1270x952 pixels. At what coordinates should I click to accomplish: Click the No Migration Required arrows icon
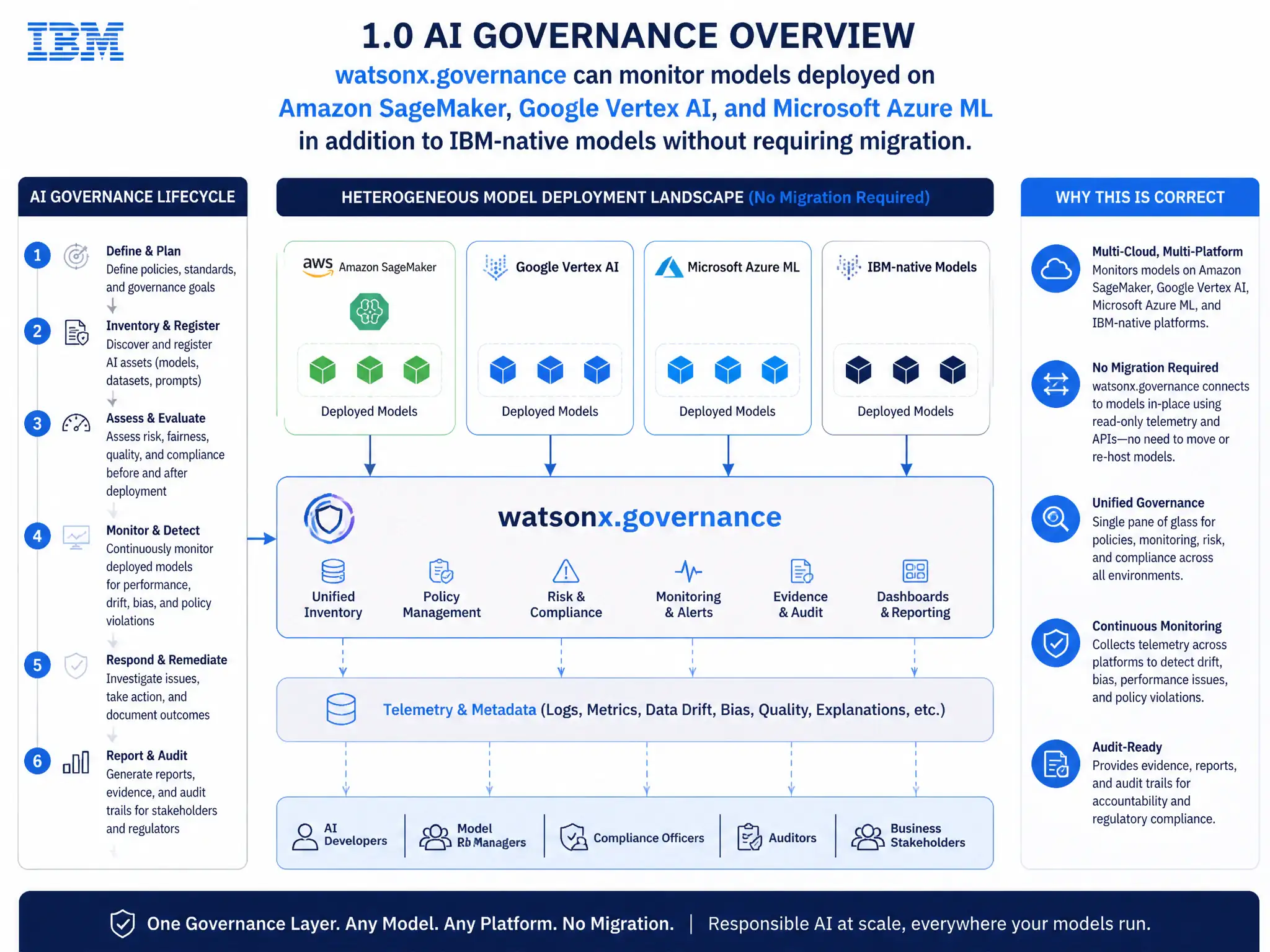pyautogui.click(x=1055, y=384)
